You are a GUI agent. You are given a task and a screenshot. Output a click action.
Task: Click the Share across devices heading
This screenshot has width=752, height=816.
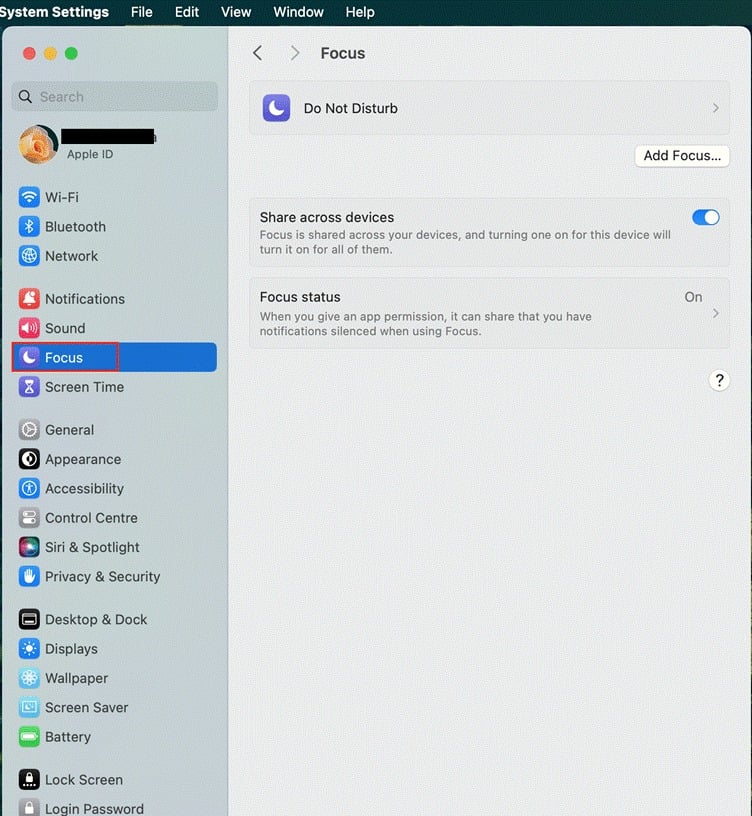click(327, 217)
